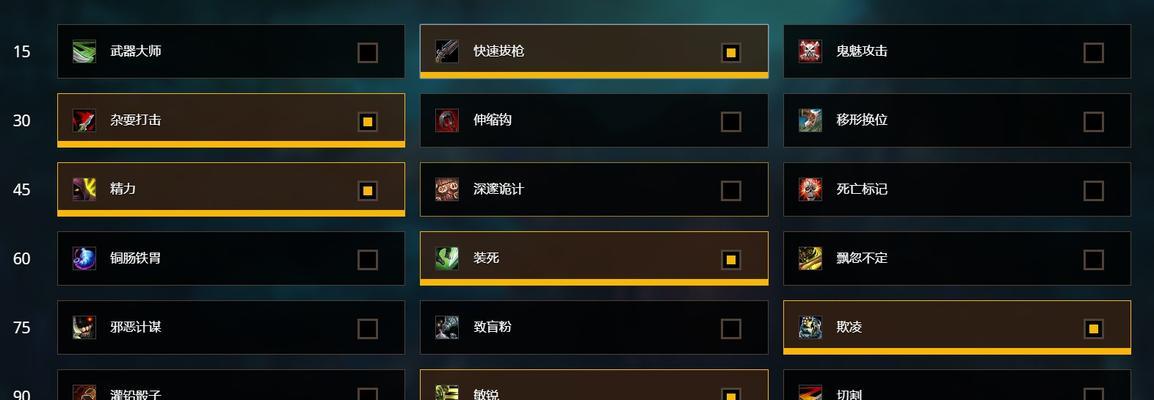Click the 铜肠铁胃 talent icon
This screenshot has height=400, width=1154.
pos(84,259)
